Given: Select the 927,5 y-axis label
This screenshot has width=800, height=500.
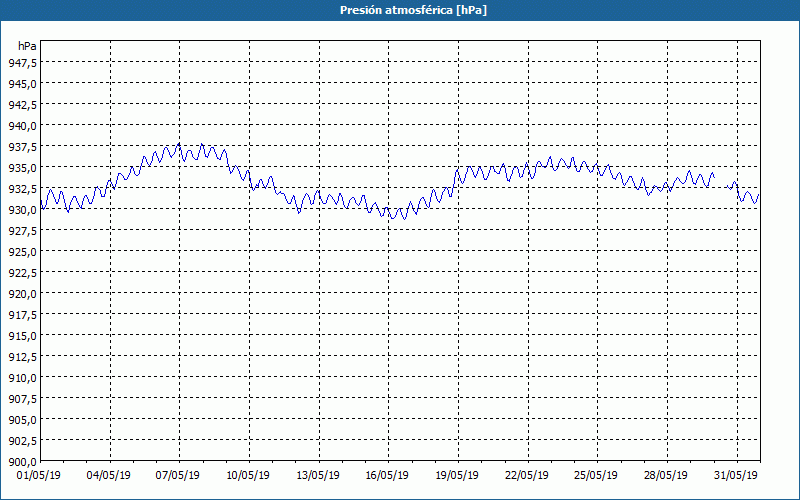Looking at the screenshot, I should click(23, 231).
